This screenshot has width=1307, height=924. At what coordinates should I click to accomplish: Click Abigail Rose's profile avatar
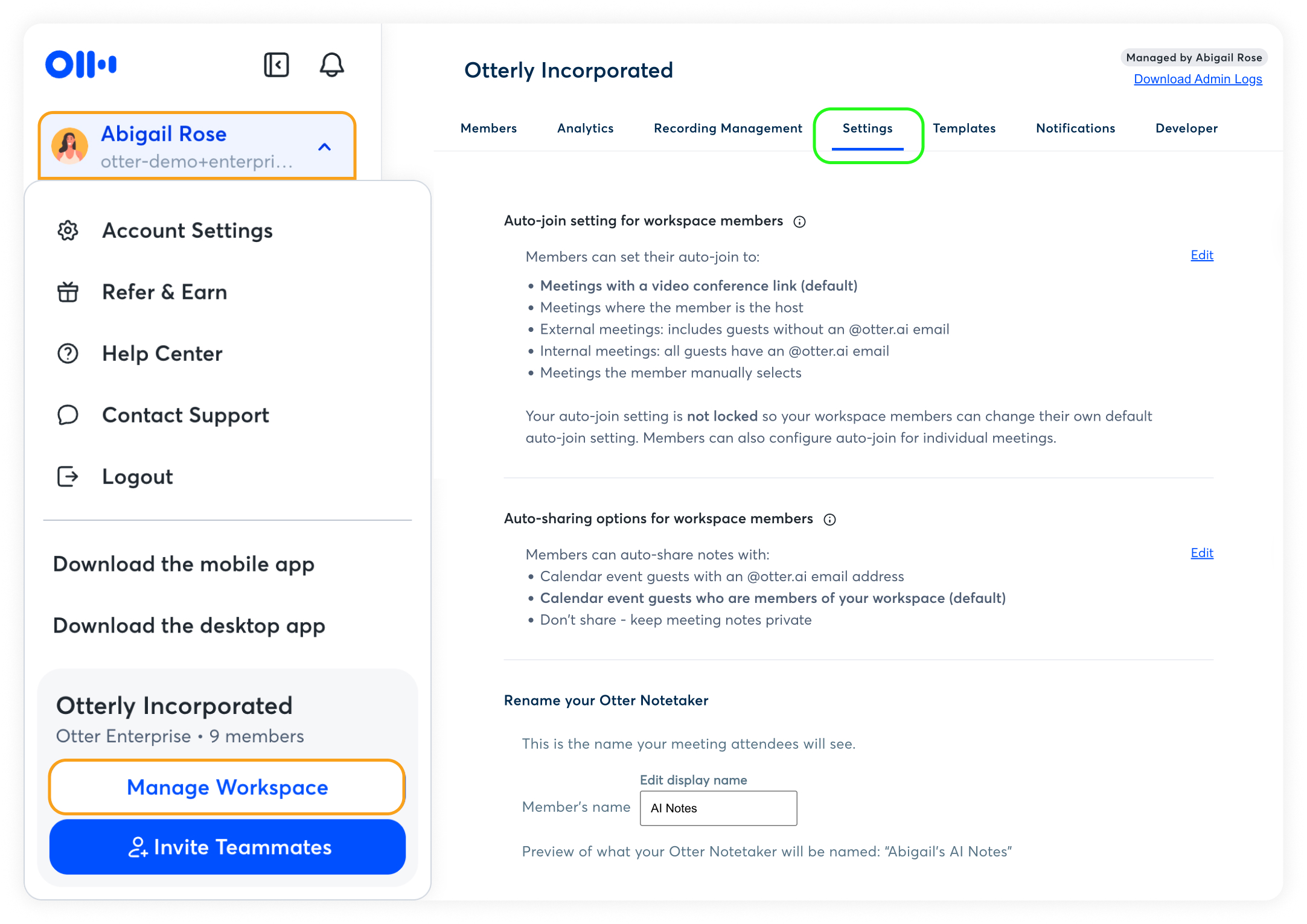pos(70,146)
